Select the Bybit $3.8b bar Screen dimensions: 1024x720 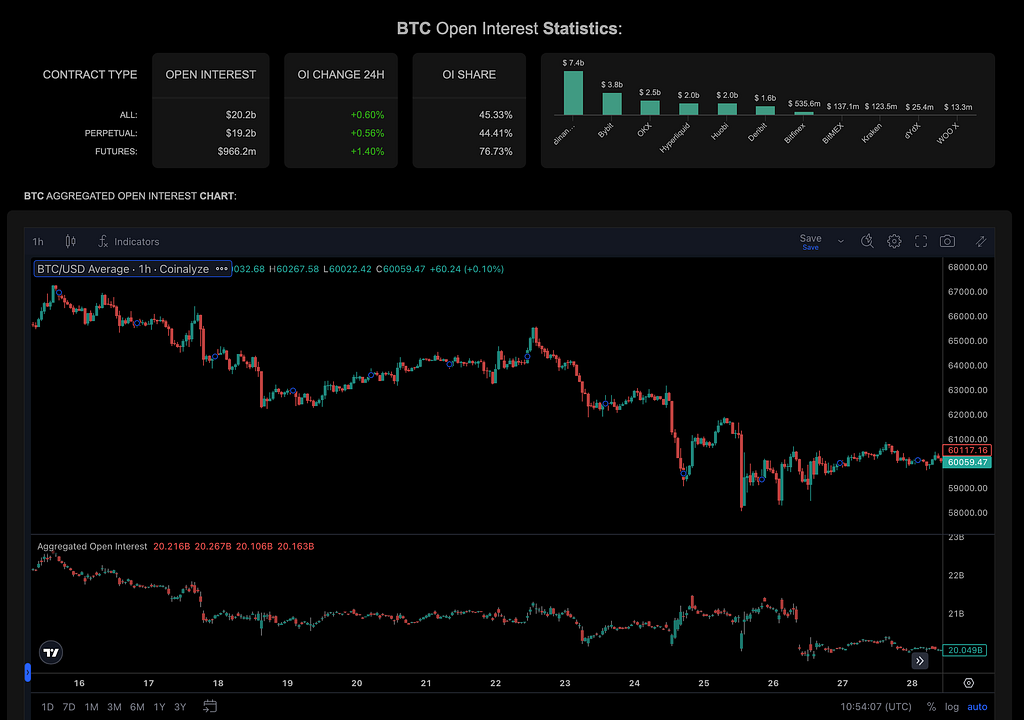(612, 104)
